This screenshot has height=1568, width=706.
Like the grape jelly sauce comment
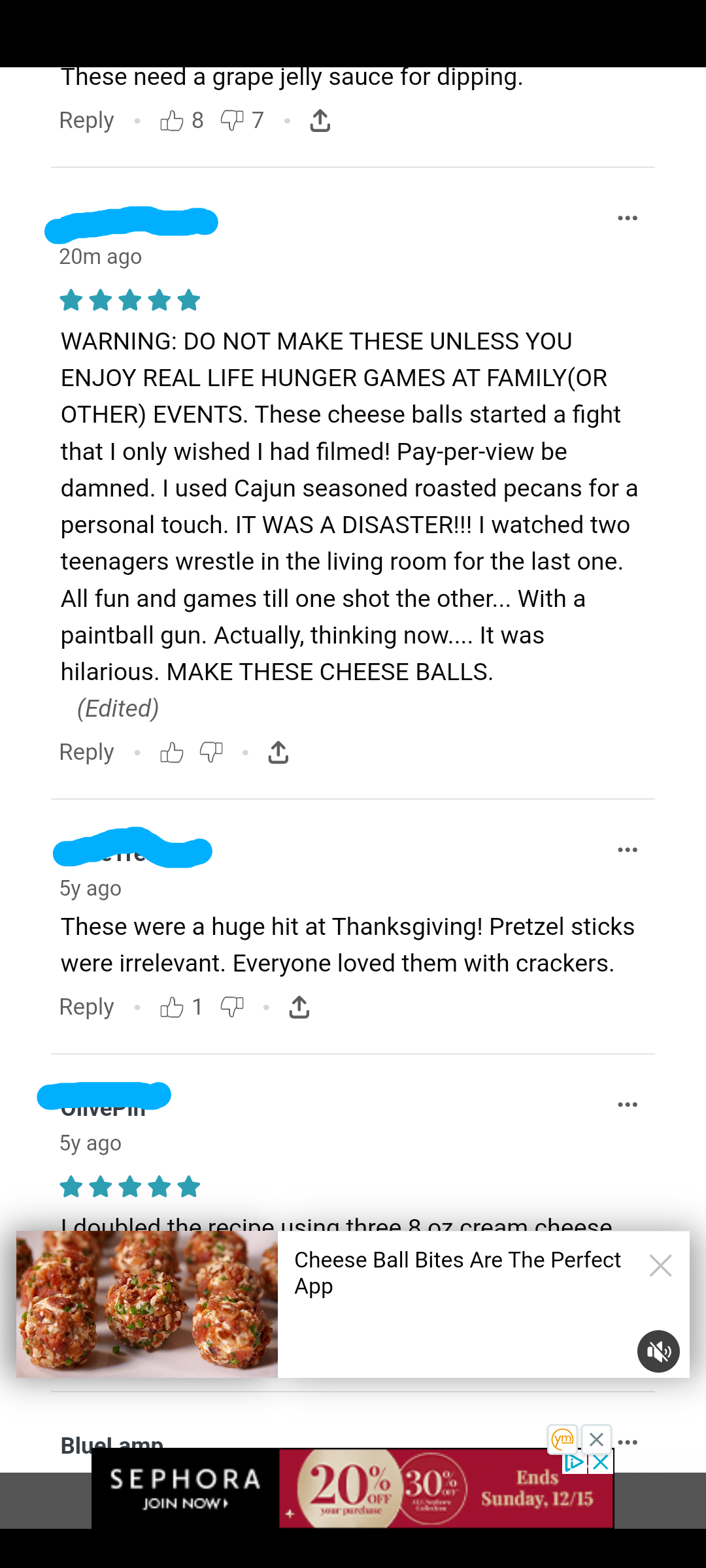[172, 121]
